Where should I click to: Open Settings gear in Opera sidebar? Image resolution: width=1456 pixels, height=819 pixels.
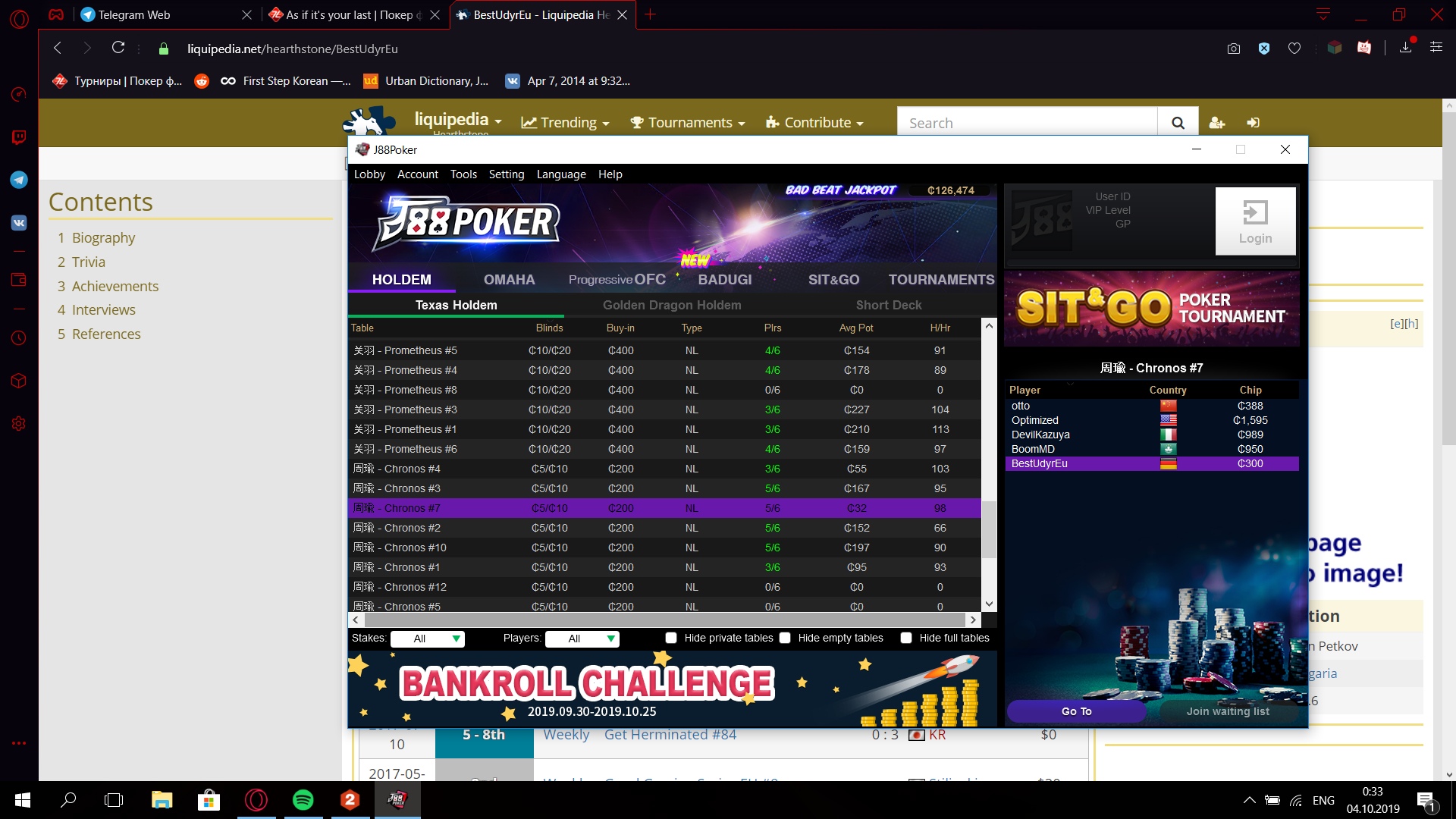(19, 423)
